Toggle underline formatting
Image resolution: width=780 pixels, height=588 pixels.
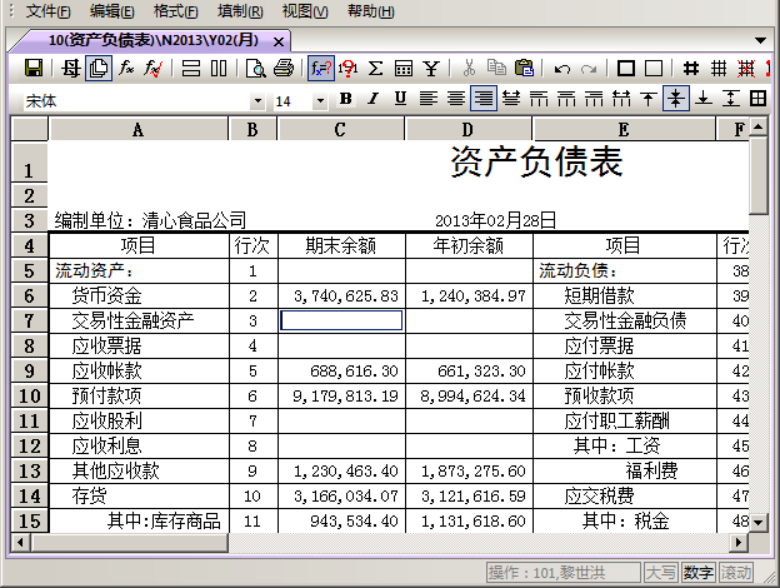click(400, 98)
